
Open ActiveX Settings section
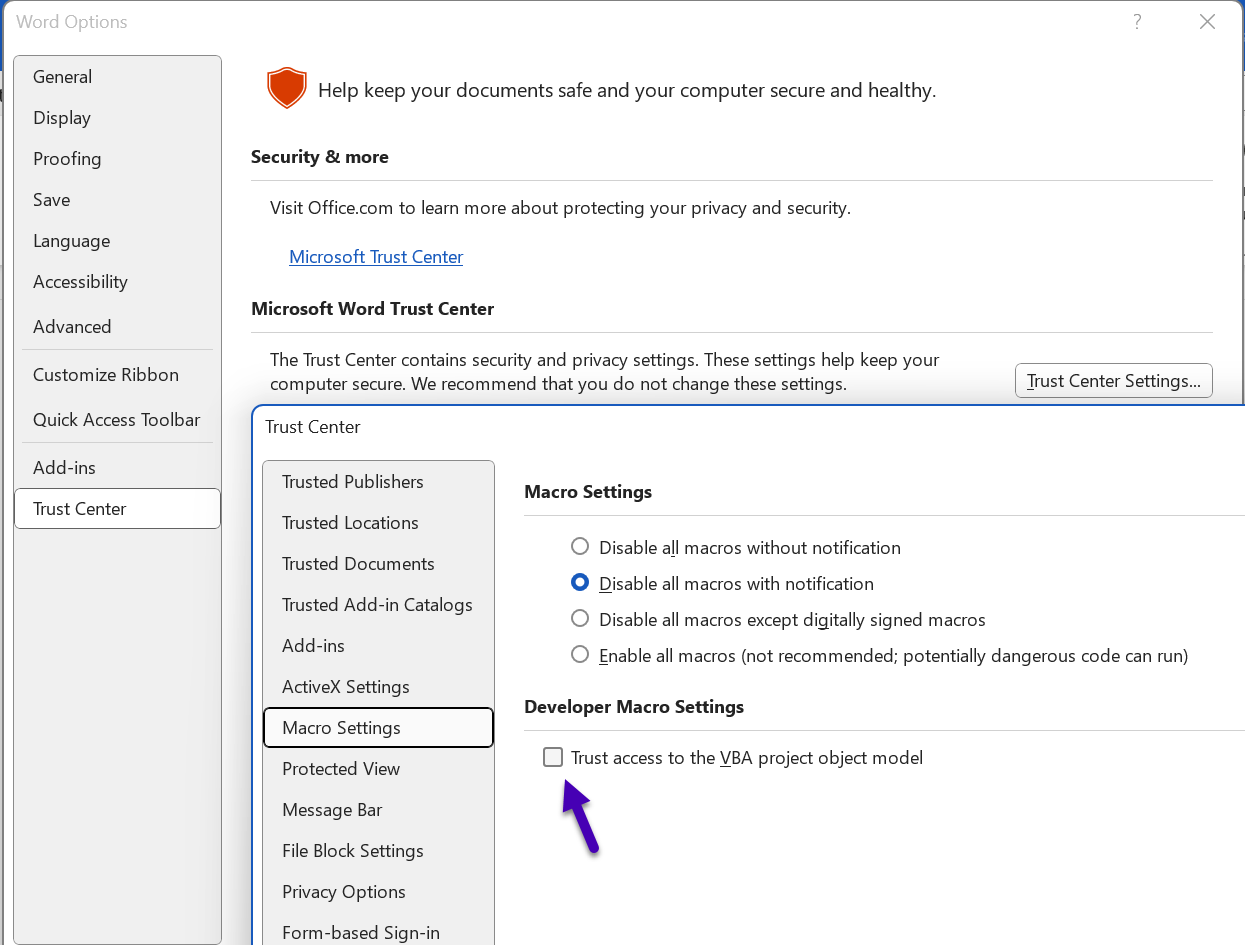379,687
